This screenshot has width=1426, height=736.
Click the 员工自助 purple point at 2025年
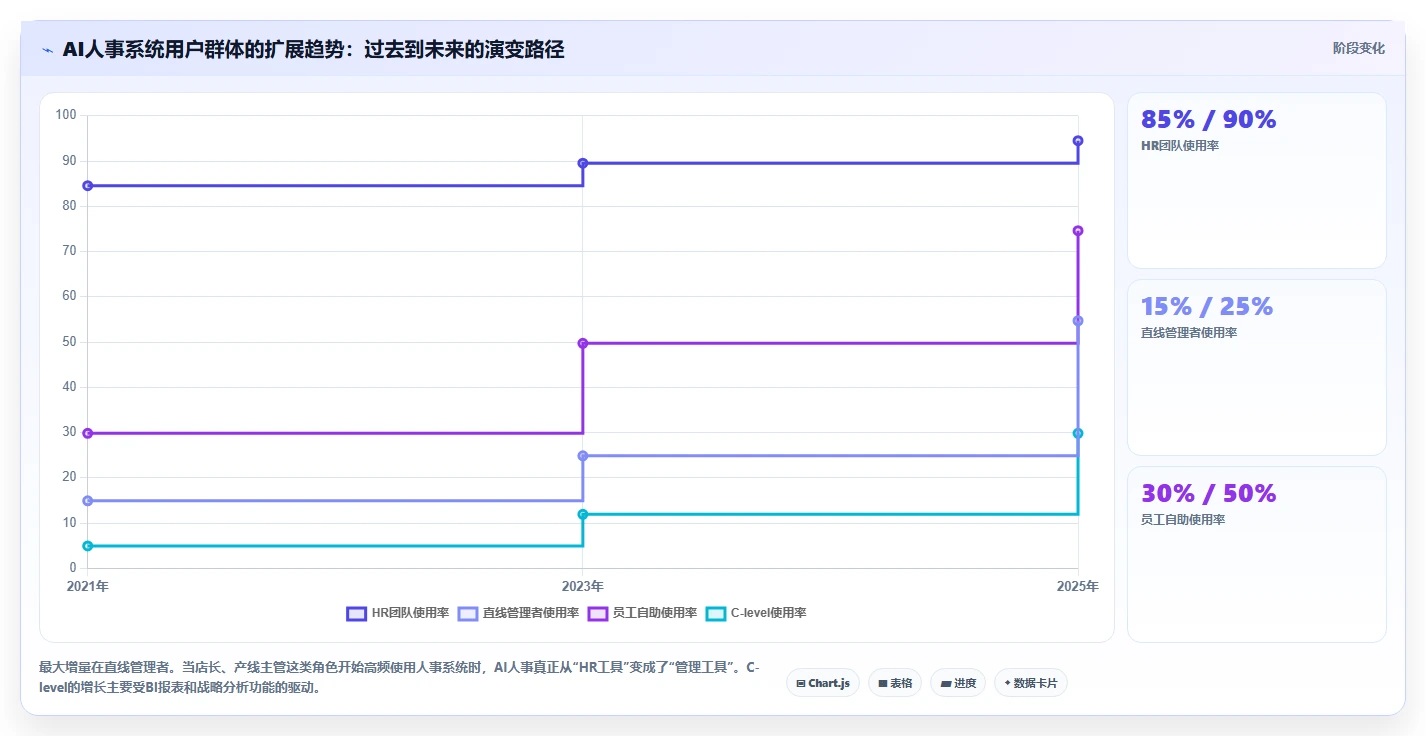(1078, 231)
